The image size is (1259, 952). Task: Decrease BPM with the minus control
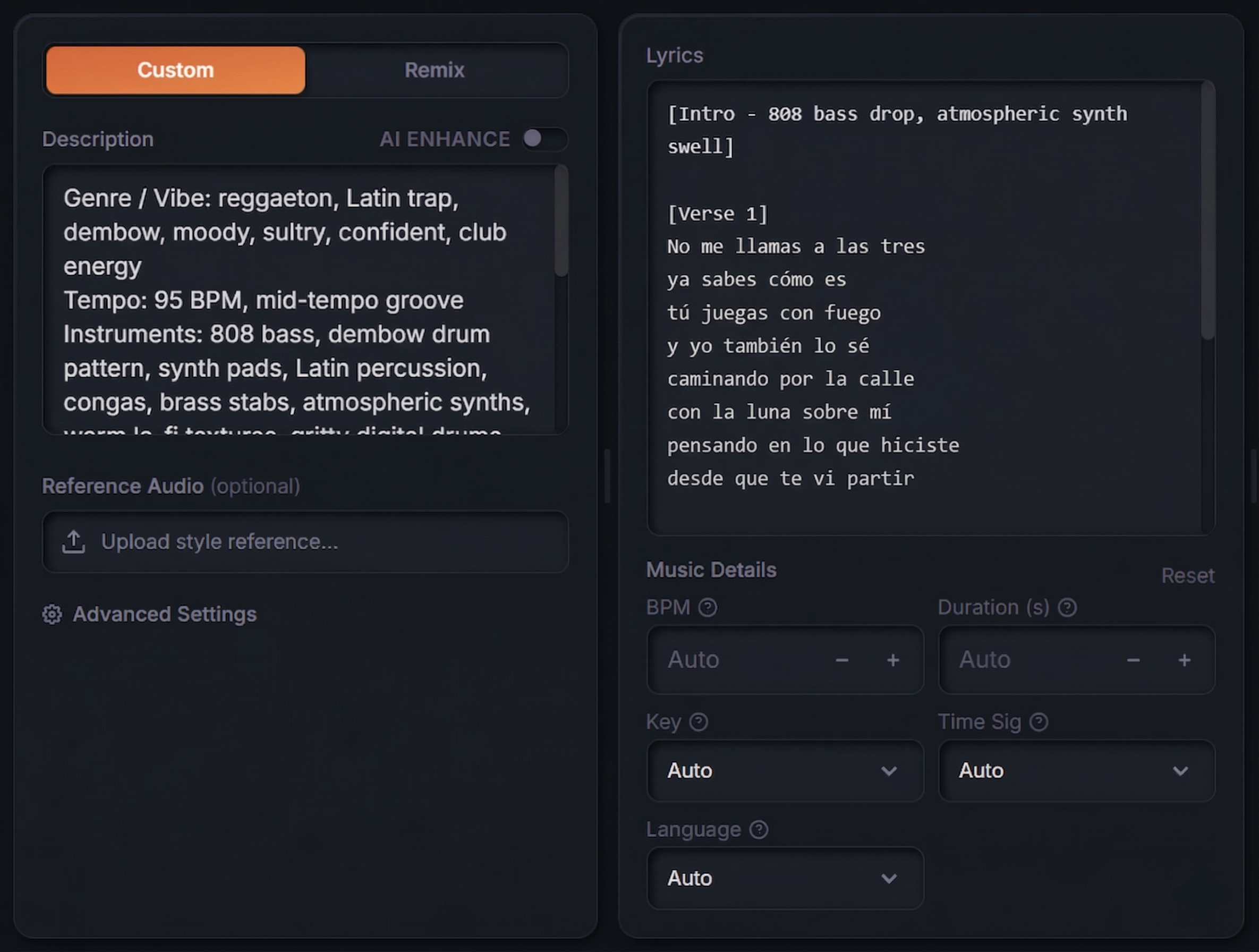pyautogui.click(x=842, y=661)
